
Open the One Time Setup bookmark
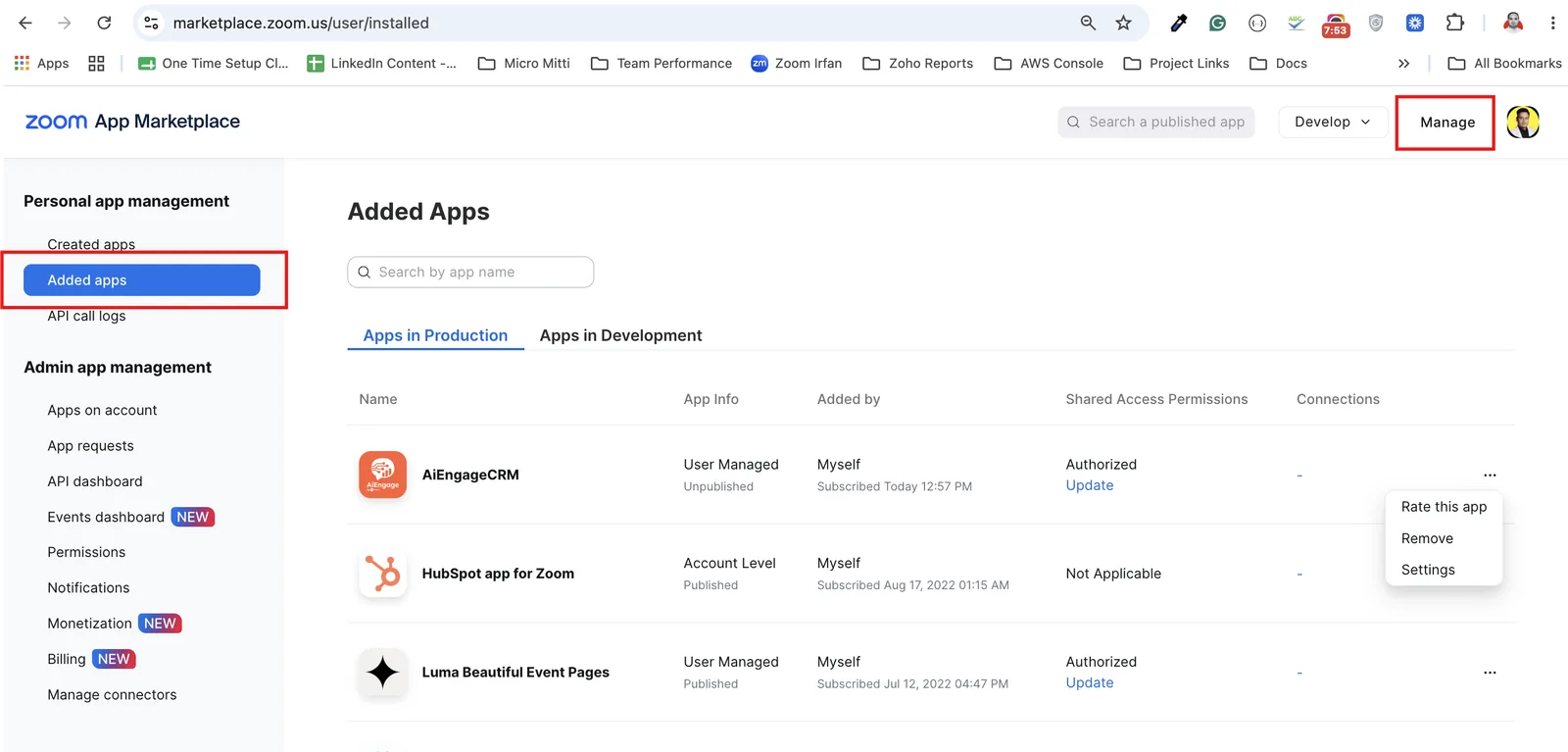coord(214,63)
